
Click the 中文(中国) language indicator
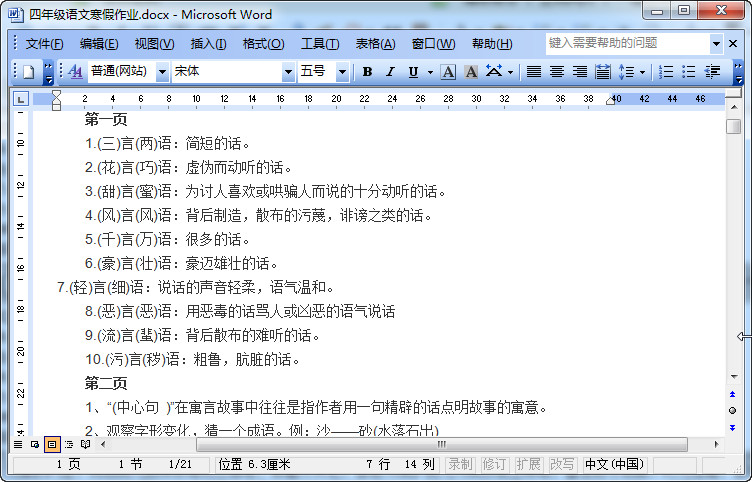tap(614, 464)
